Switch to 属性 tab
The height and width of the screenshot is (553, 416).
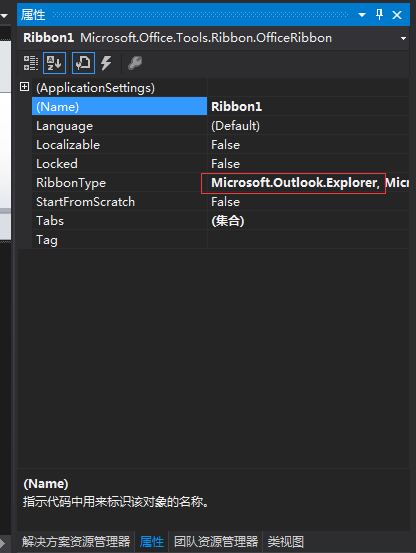(x=152, y=541)
